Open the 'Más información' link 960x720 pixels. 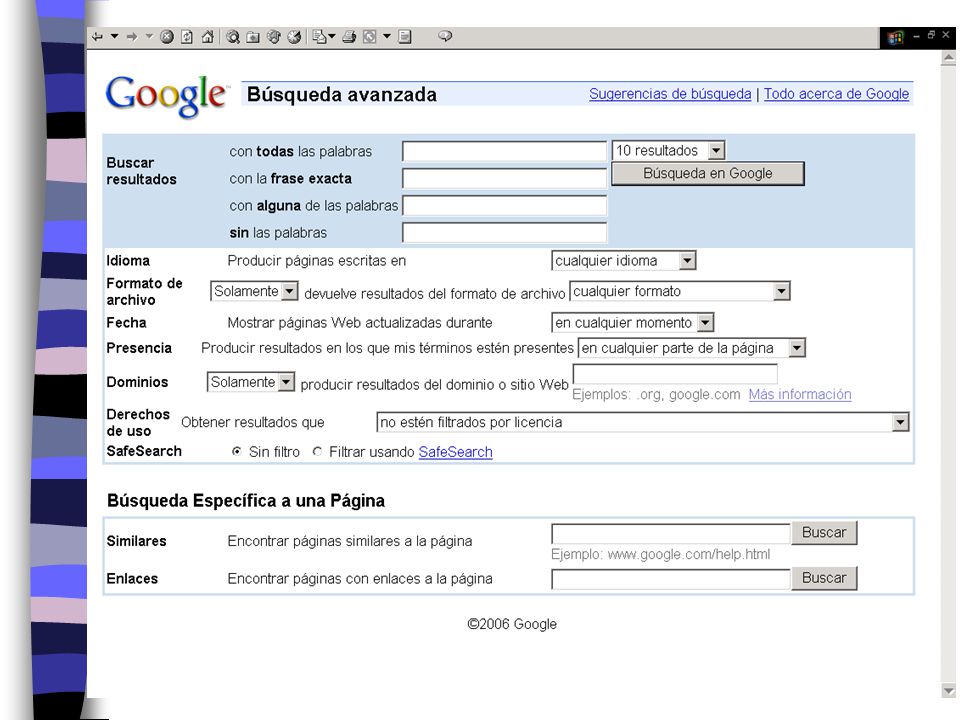click(800, 394)
